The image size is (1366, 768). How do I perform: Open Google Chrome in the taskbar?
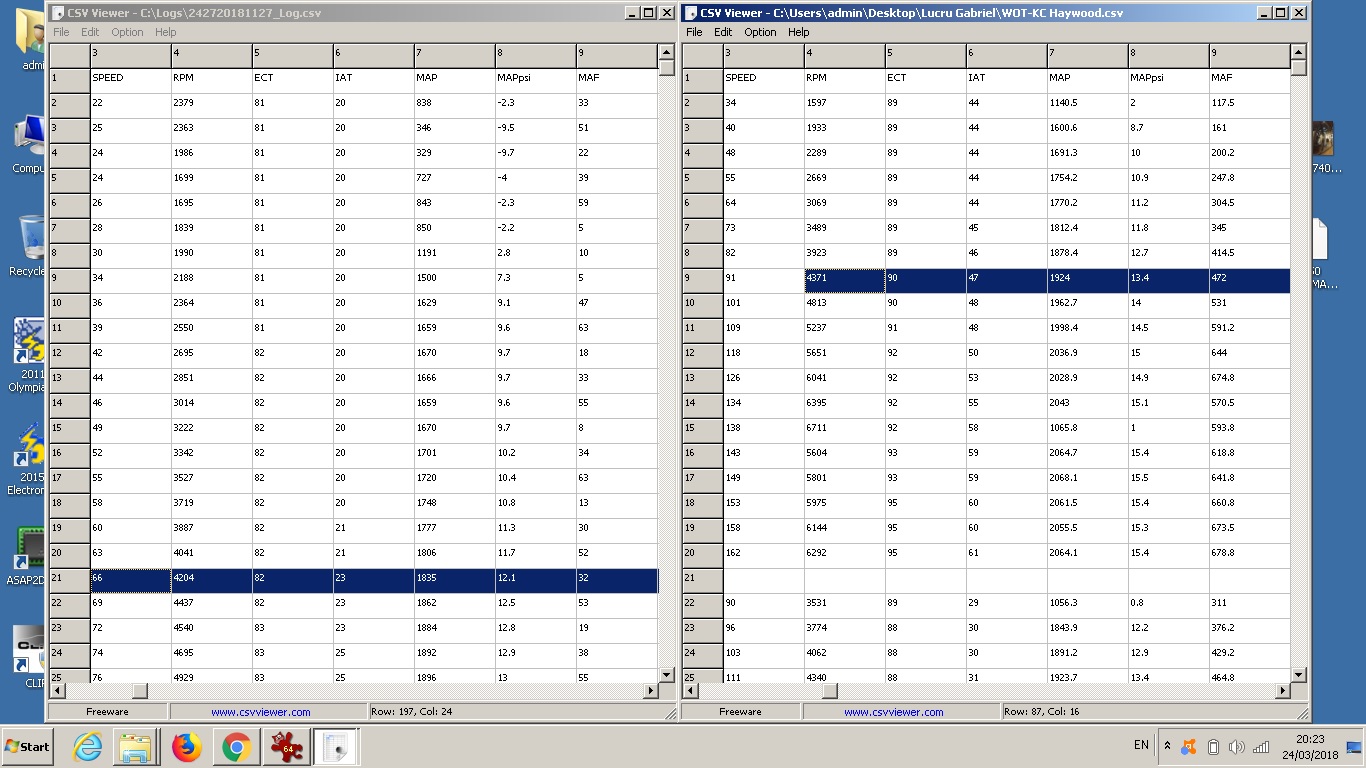click(x=236, y=747)
